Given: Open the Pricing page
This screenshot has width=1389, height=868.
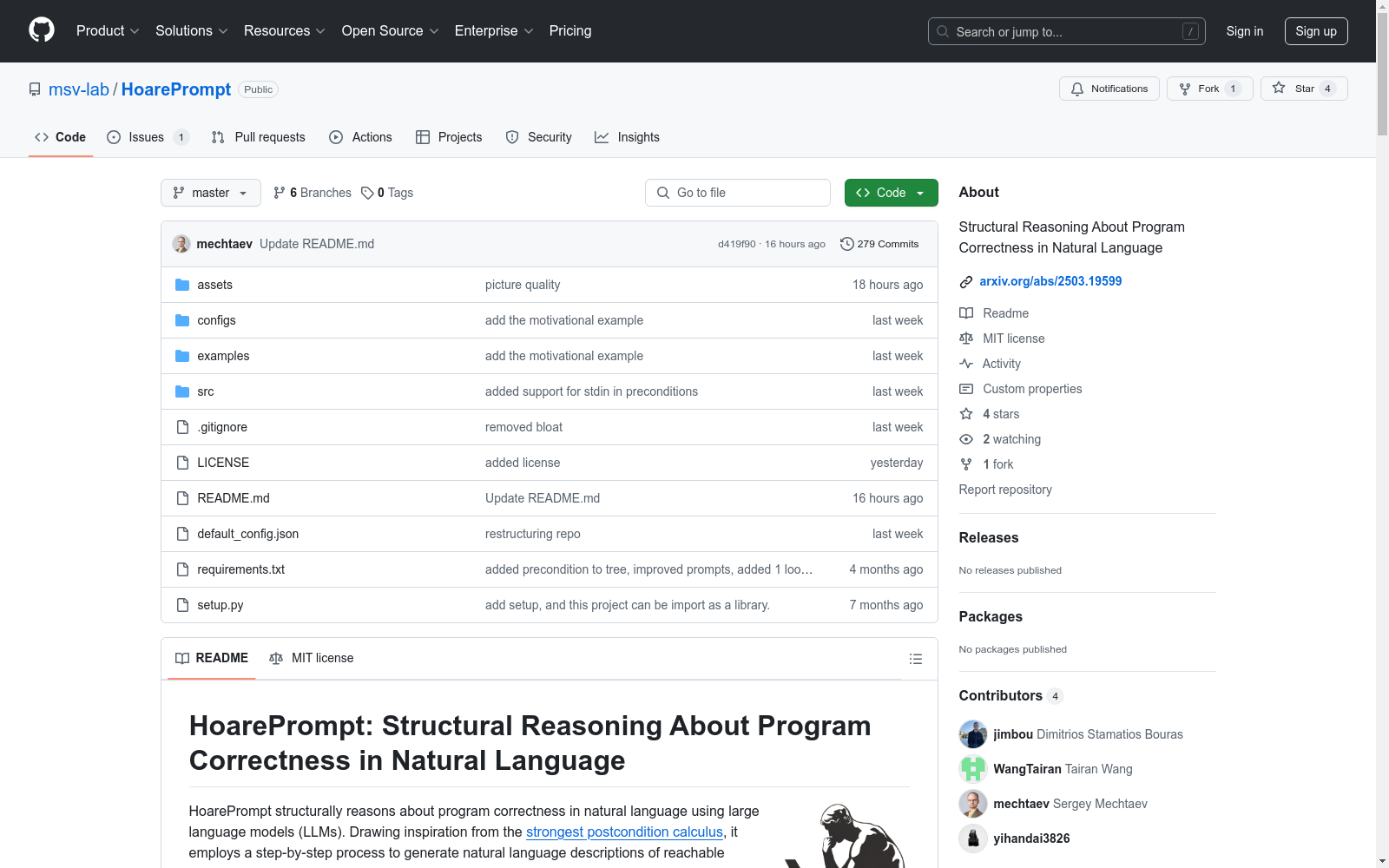Looking at the screenshot, I should [570, 30].
